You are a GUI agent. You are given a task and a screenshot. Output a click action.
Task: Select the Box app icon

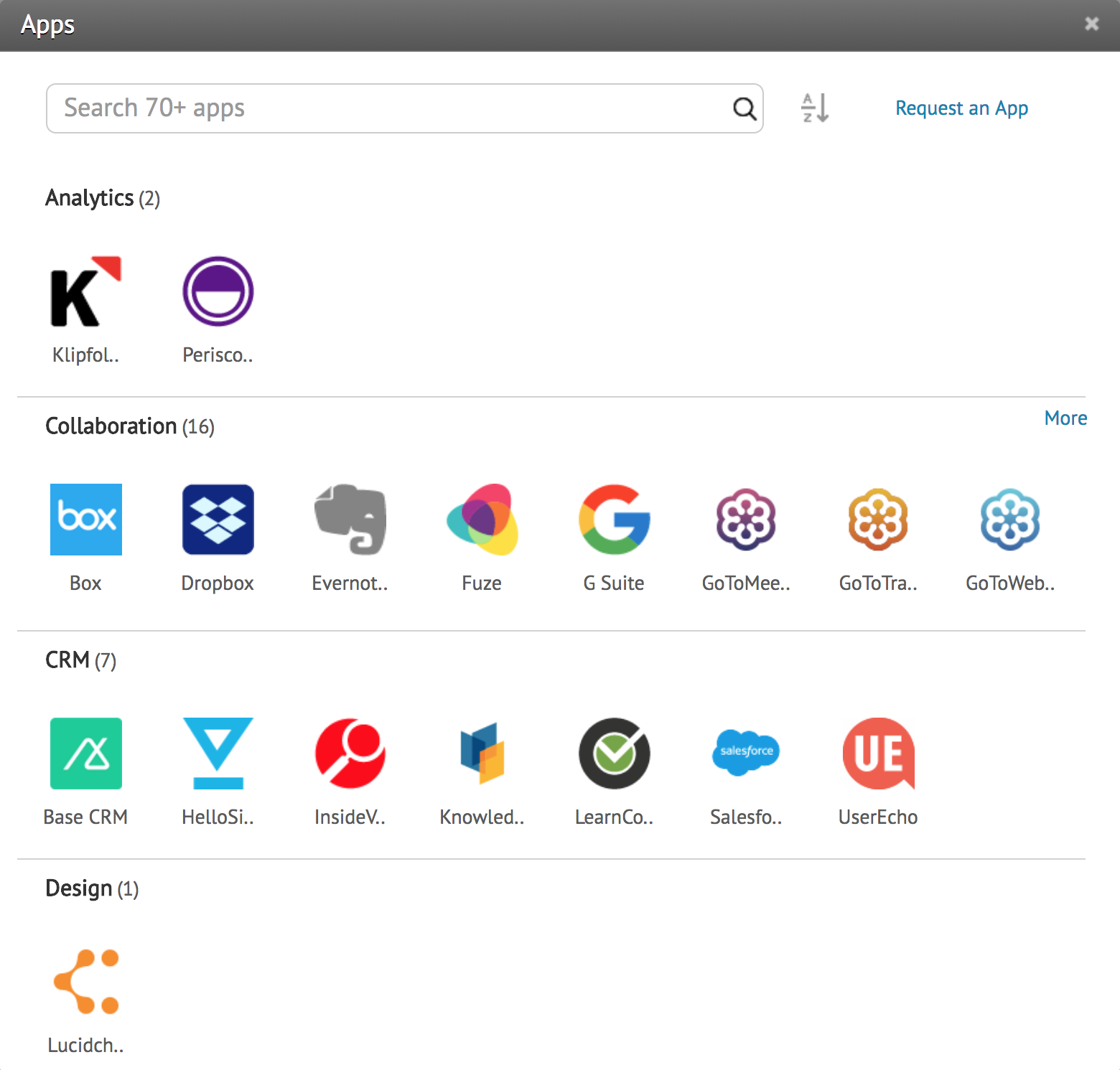coord(86,520)
